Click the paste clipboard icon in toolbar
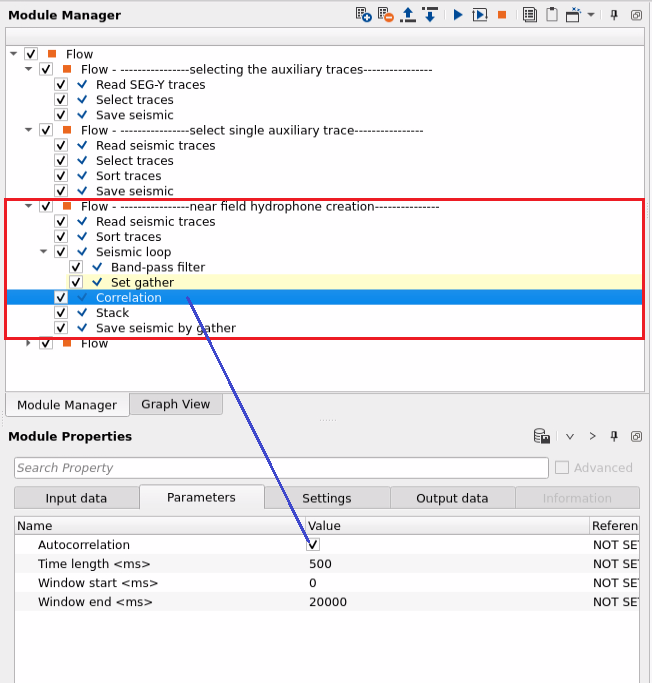The height and width of the screenshot is (683, 652). [x=552, y=15]
